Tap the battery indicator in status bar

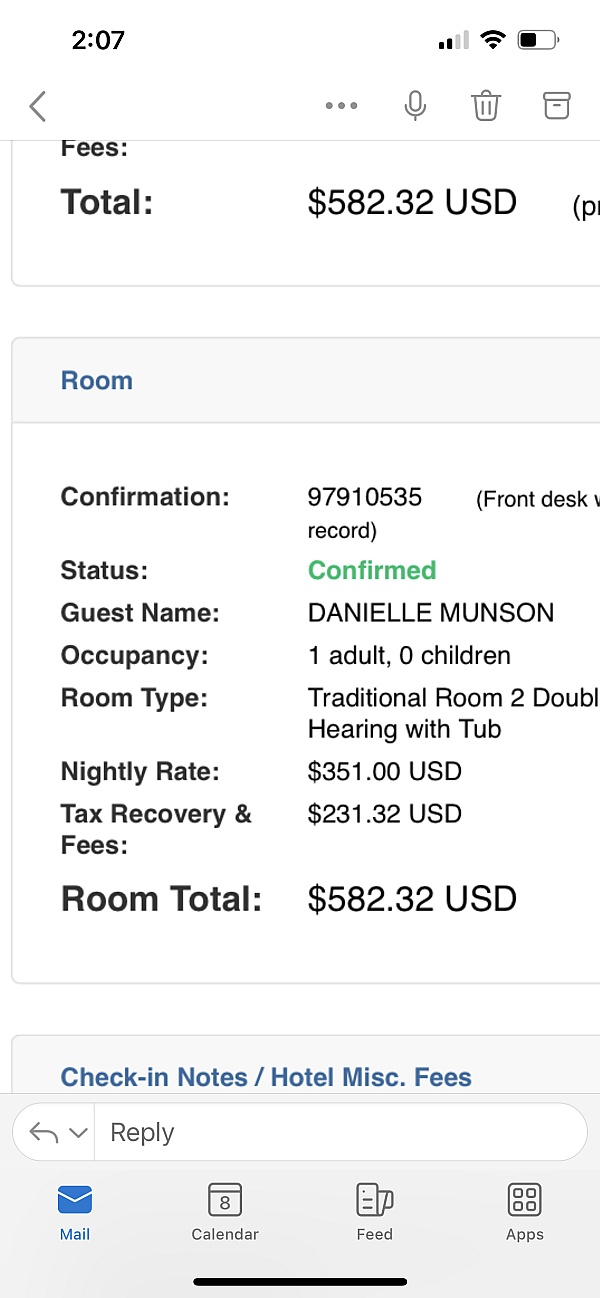pos(537,41)
